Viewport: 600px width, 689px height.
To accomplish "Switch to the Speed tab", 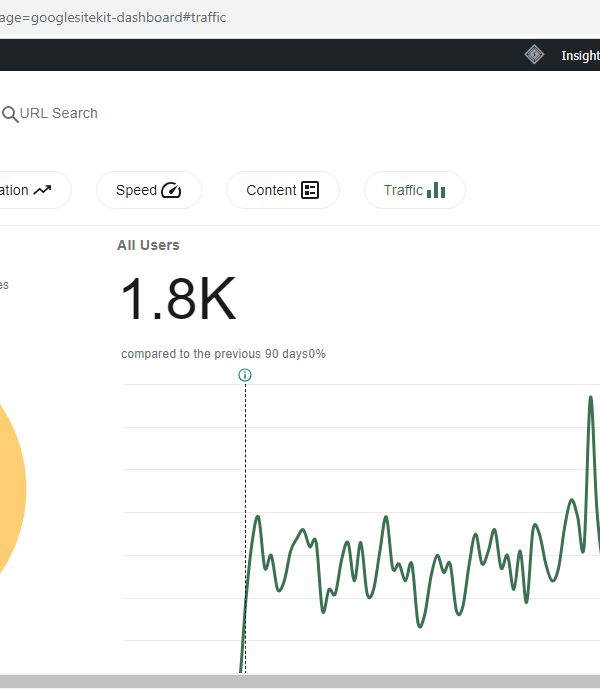I will click(149, 190).
